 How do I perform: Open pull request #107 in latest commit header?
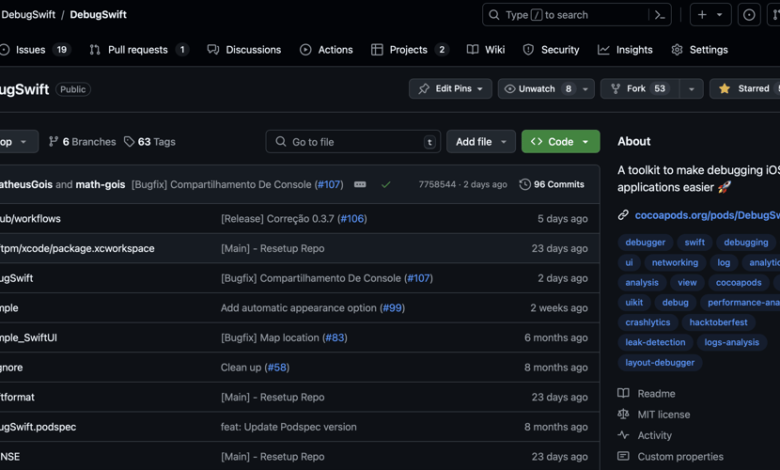click(329, 185)
